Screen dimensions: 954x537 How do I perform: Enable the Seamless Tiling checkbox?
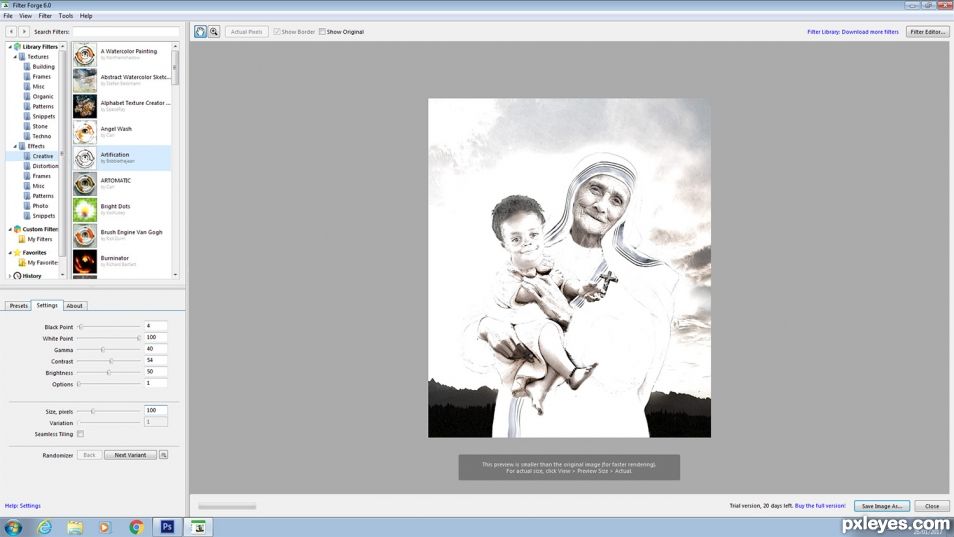(80, 434)
